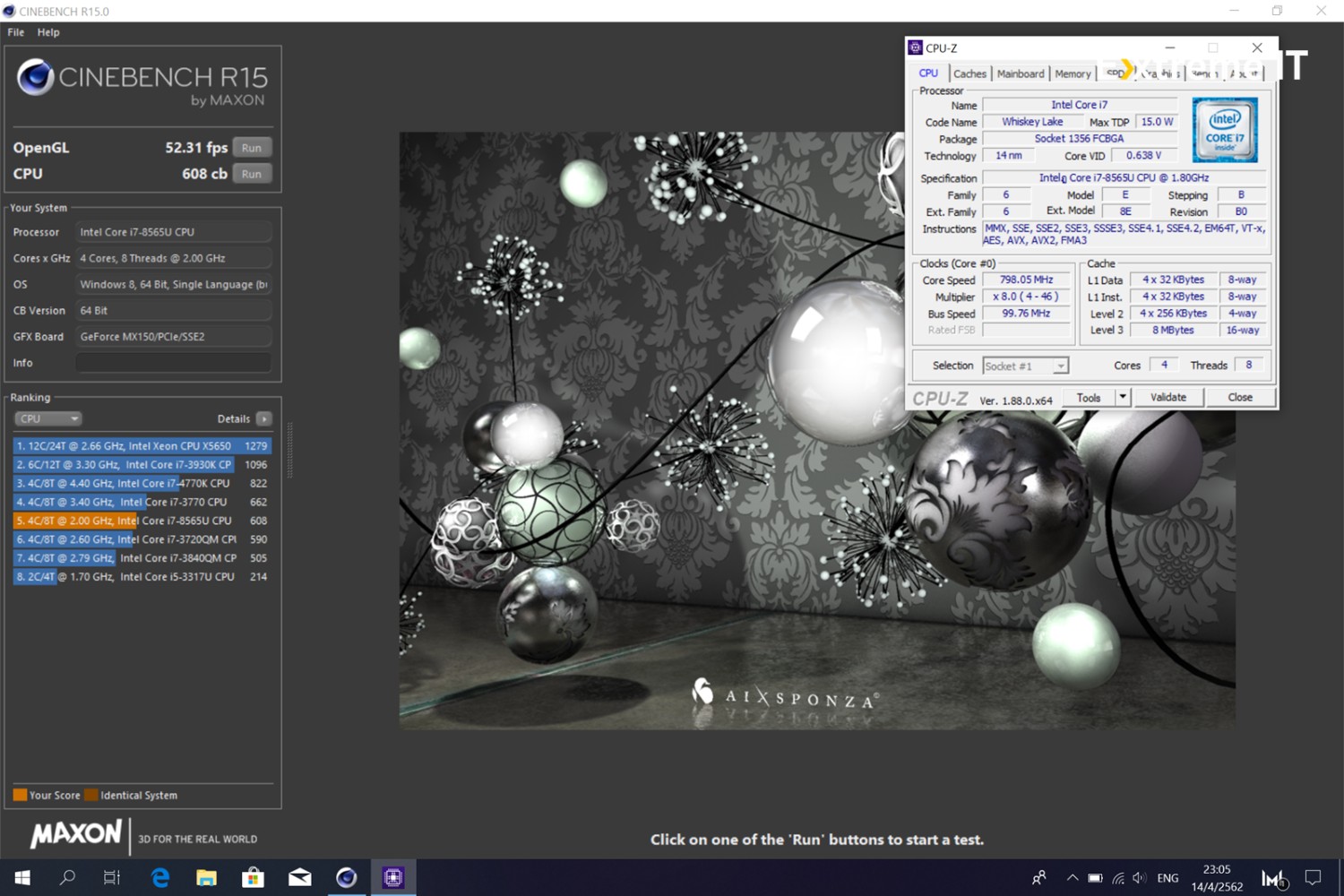Click the Intel Core i7 logo in CPU-Z

click(1225, 130)
